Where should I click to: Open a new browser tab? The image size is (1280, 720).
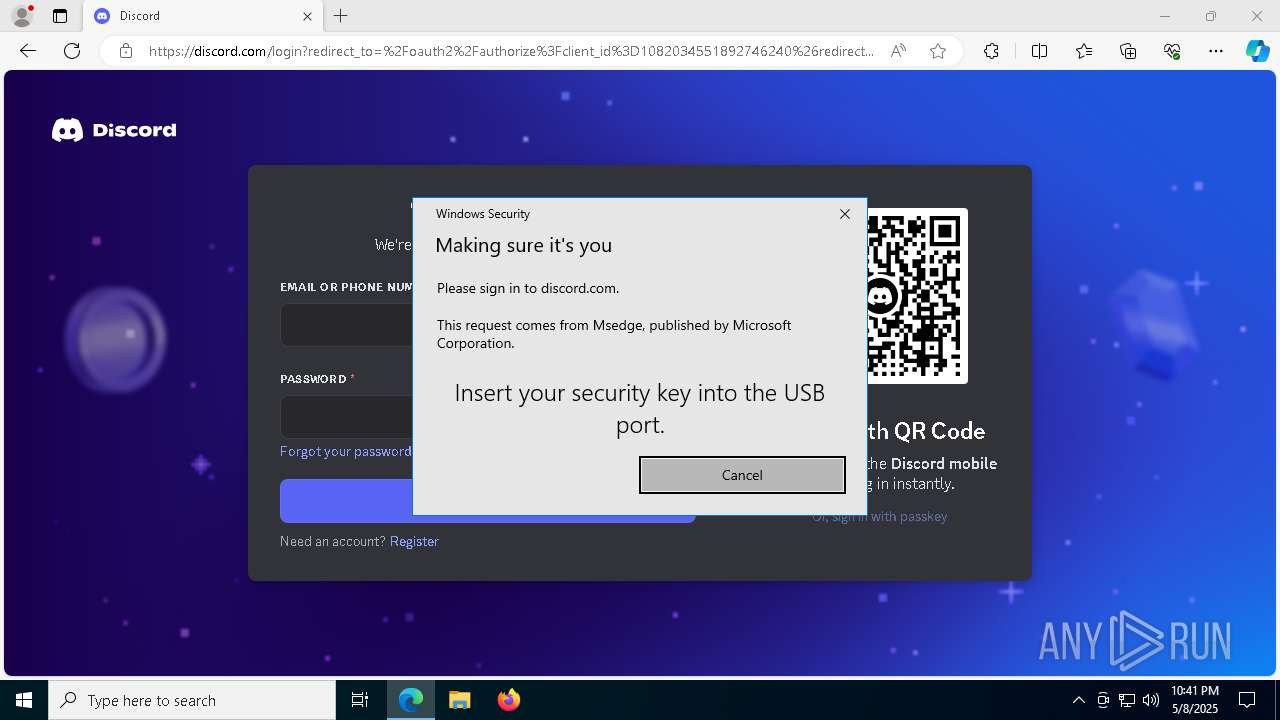click(341, 16)
